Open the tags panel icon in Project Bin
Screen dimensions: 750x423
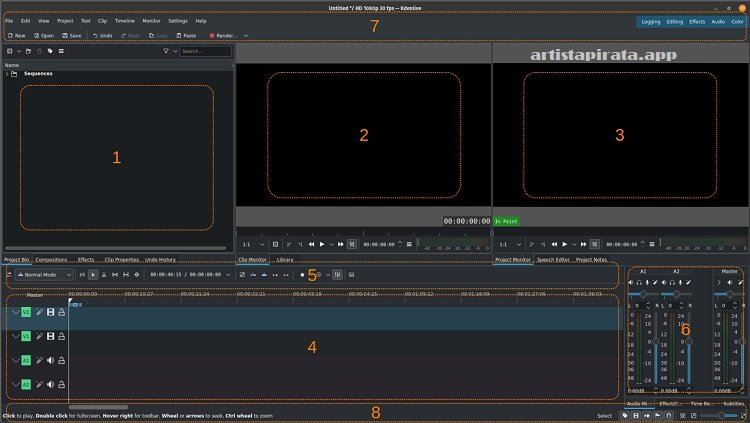point(50,51)
